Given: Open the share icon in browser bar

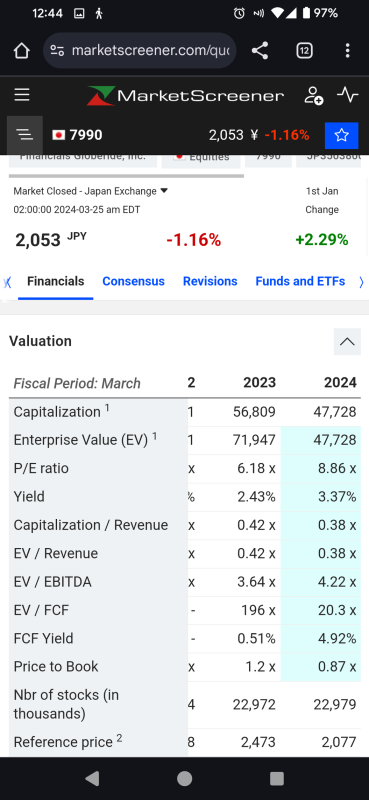Looking at the screenshot, I should pos(260,51).
